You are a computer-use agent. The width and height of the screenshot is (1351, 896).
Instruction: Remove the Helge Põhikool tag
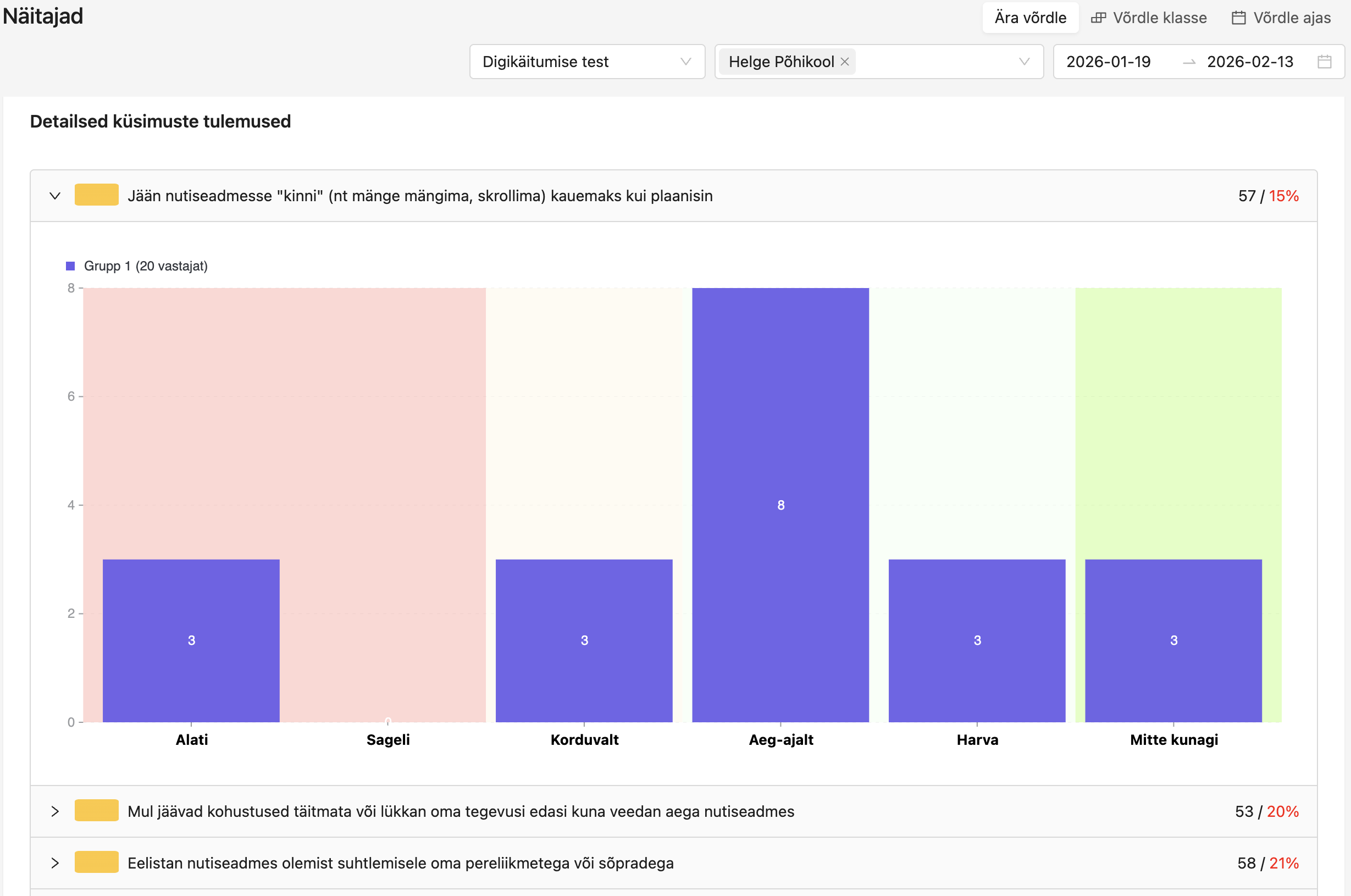click(845, 62)
